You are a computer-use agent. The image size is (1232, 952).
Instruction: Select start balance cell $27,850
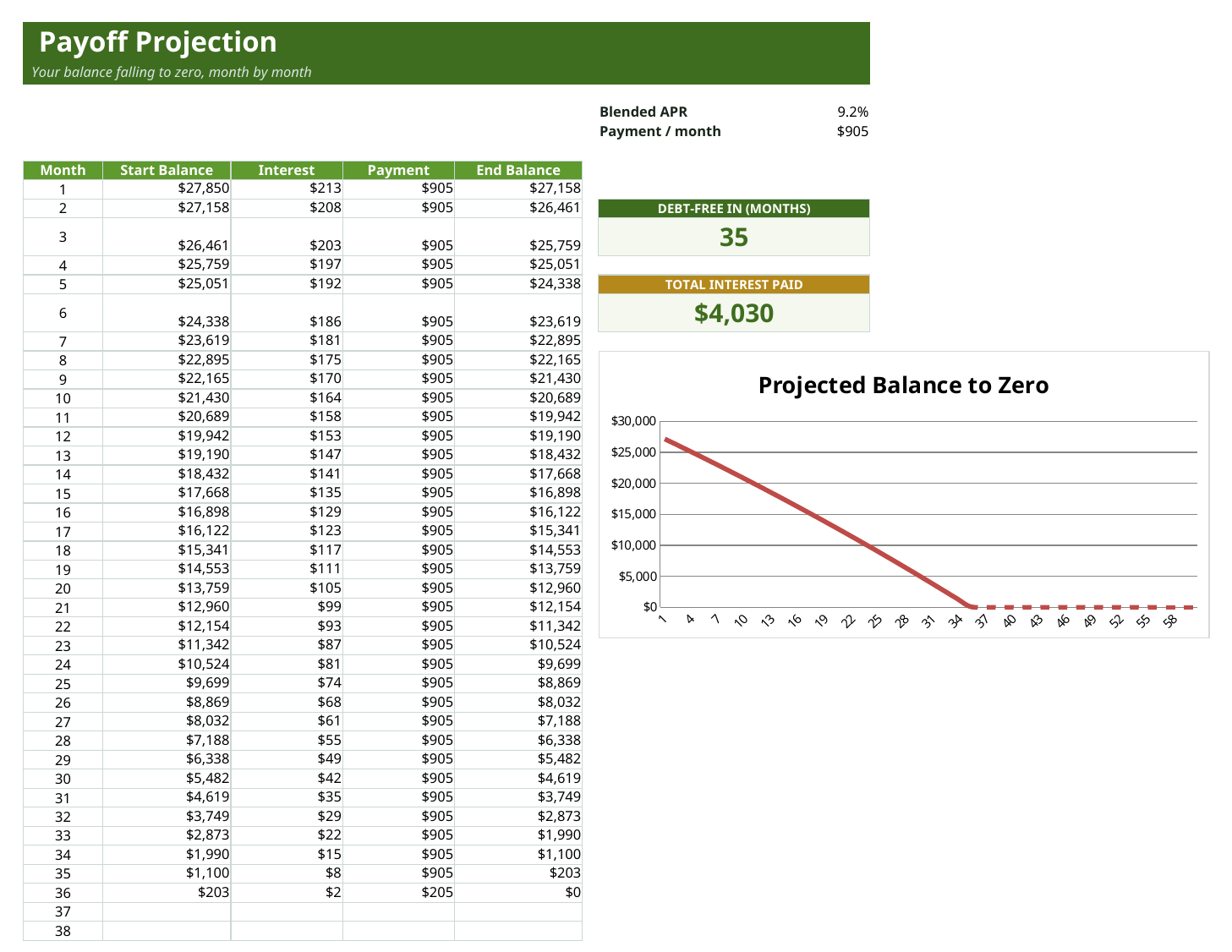pos(167,189)
